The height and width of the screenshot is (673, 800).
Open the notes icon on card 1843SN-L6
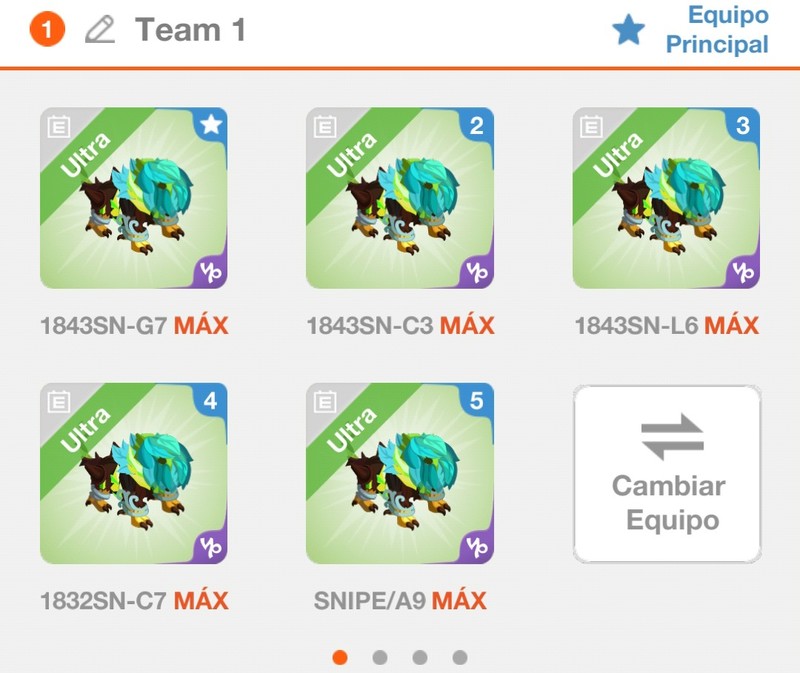(591, 126)
